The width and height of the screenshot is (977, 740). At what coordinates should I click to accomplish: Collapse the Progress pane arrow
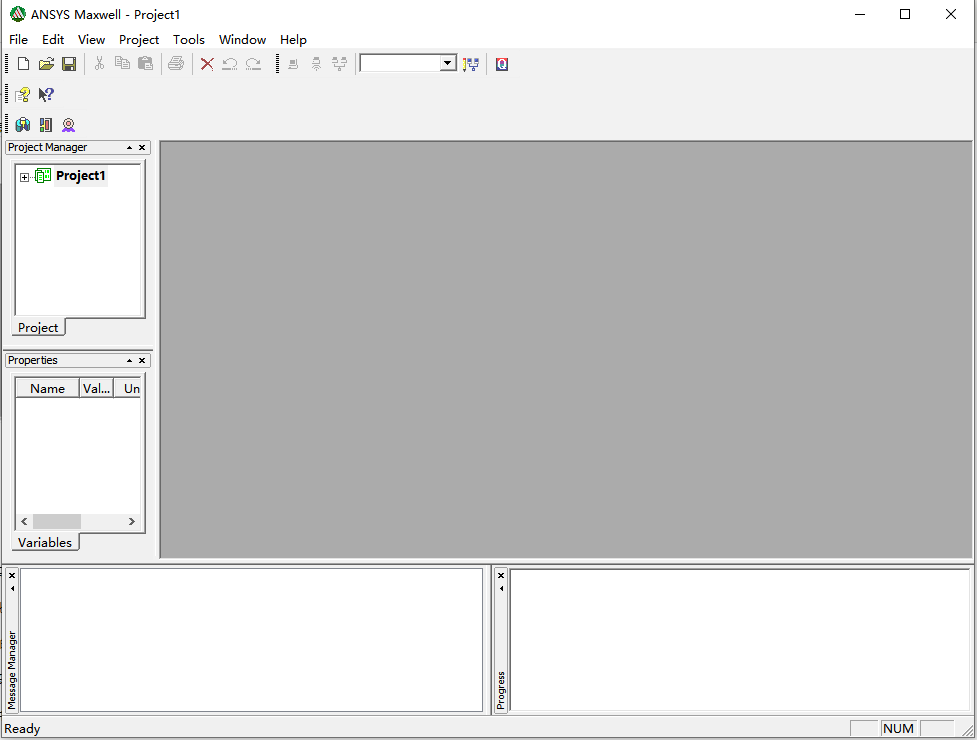pyautogui.click(x=501, y=589)
